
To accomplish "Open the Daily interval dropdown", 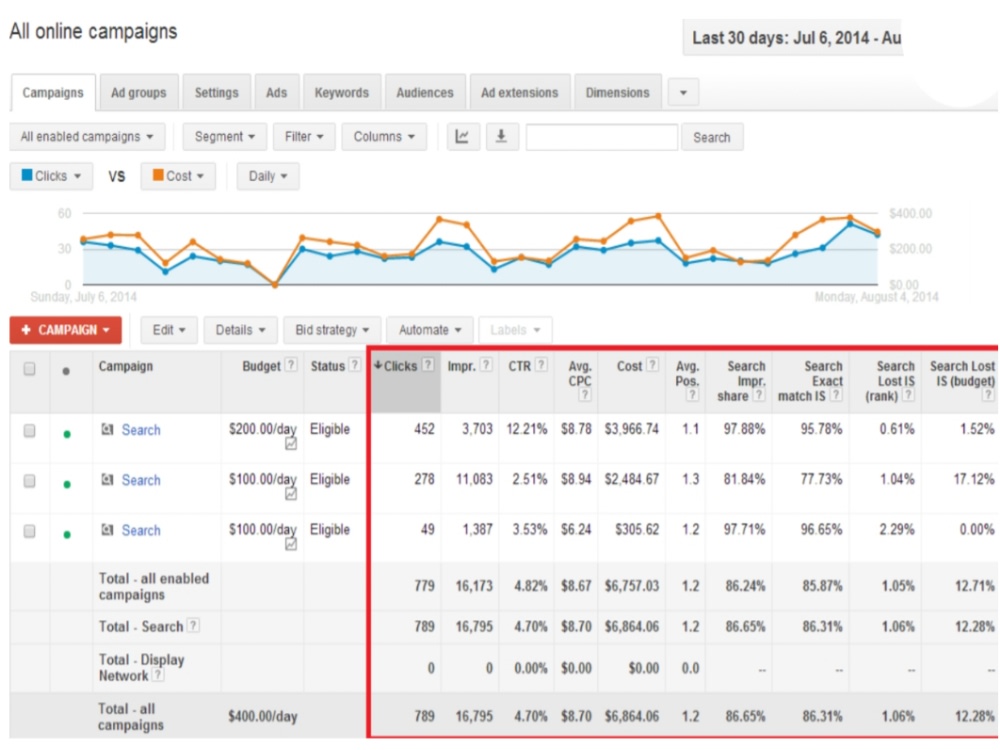I will pos(268,176).
